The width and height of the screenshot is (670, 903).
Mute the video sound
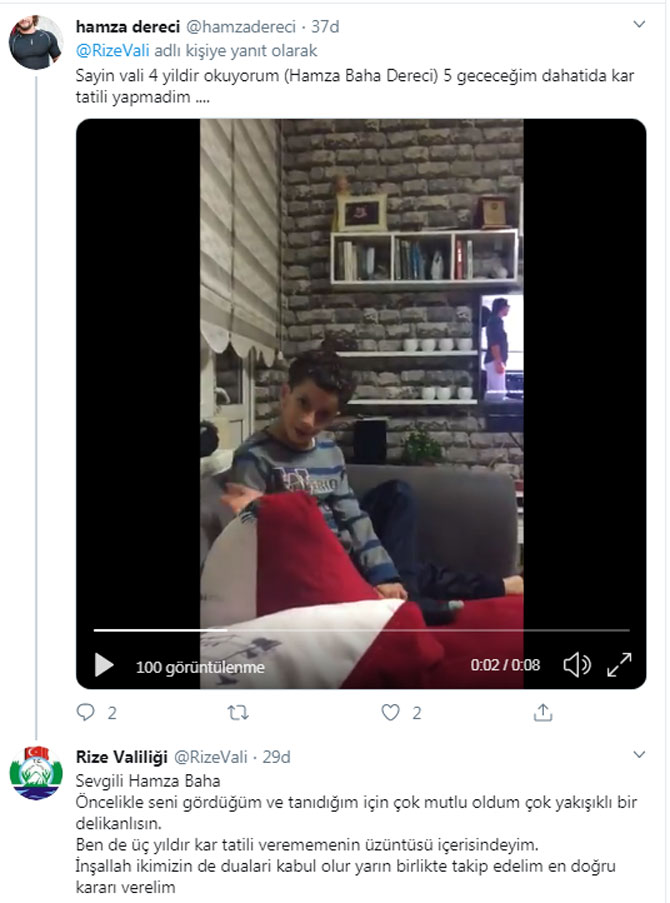tap(577, 665)
